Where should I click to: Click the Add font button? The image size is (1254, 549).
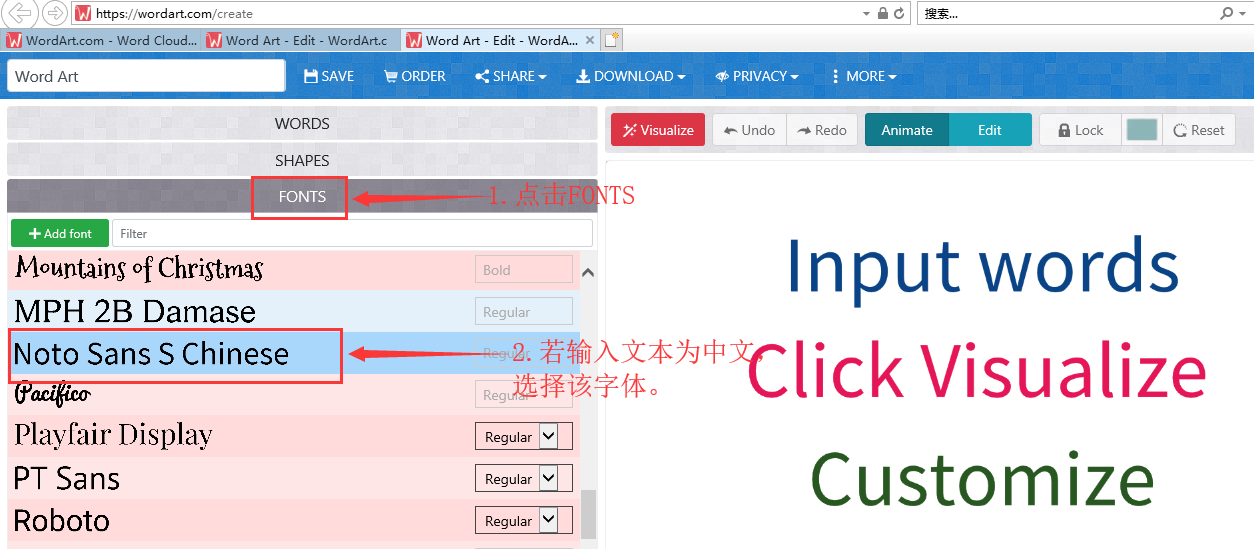click(x=60, y=234)
